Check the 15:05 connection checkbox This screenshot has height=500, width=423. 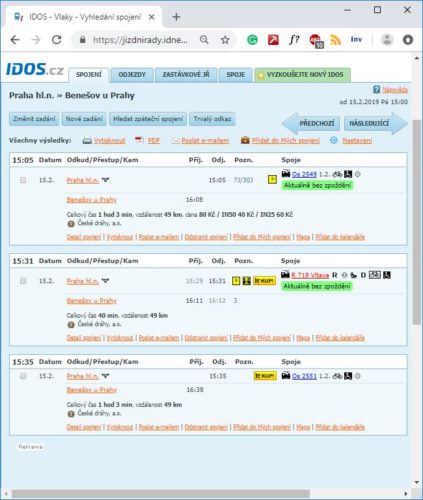23,180
